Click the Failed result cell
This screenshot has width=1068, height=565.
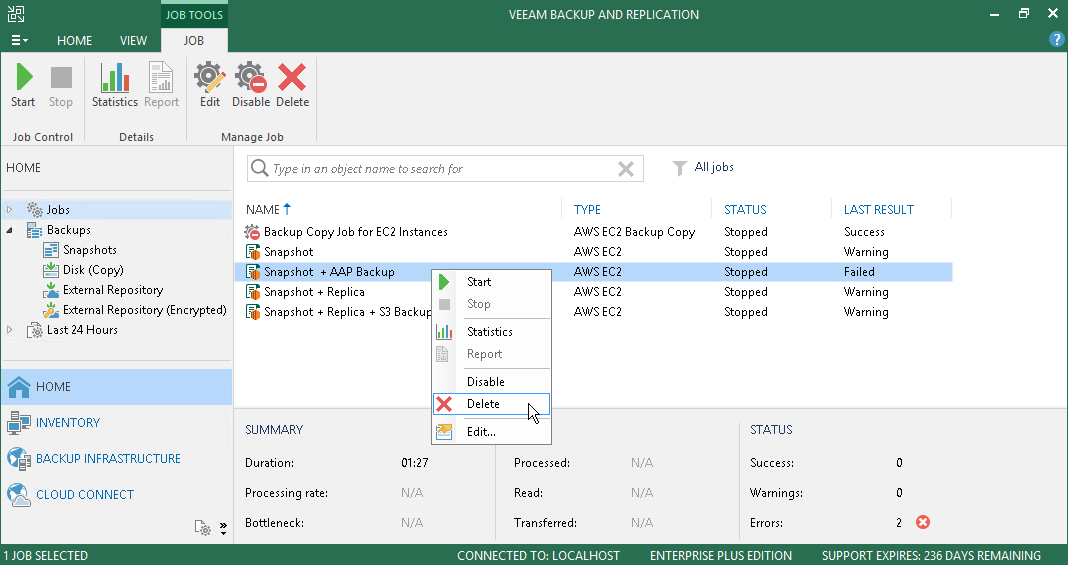pos(859,272)
